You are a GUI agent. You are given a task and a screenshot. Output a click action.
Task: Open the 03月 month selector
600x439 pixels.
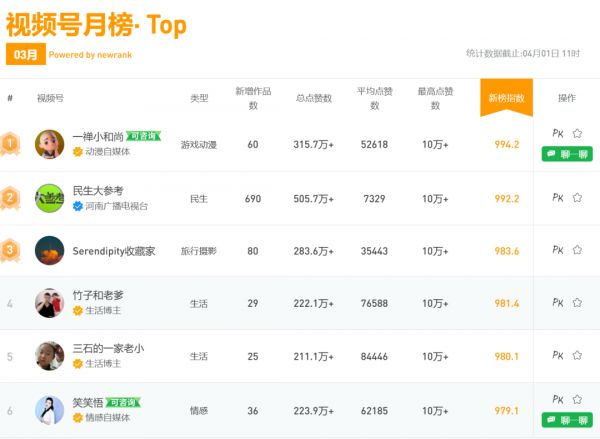click(25, 55)
